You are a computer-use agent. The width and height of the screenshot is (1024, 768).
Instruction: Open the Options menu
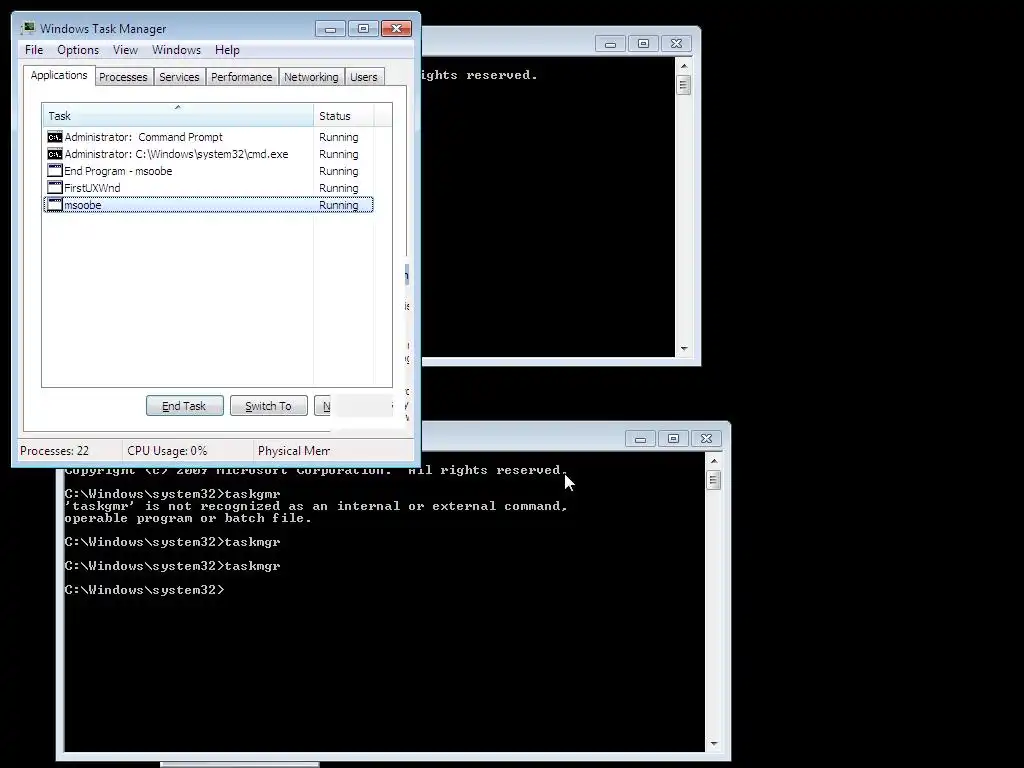78,50
